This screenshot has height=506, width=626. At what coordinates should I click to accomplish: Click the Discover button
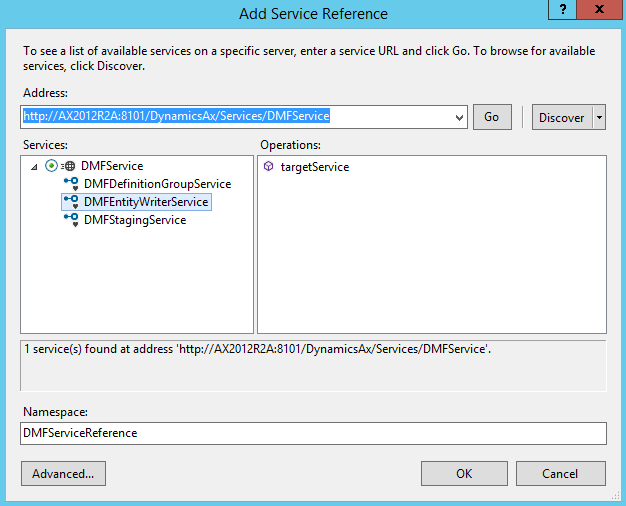(x=561, y=117)
